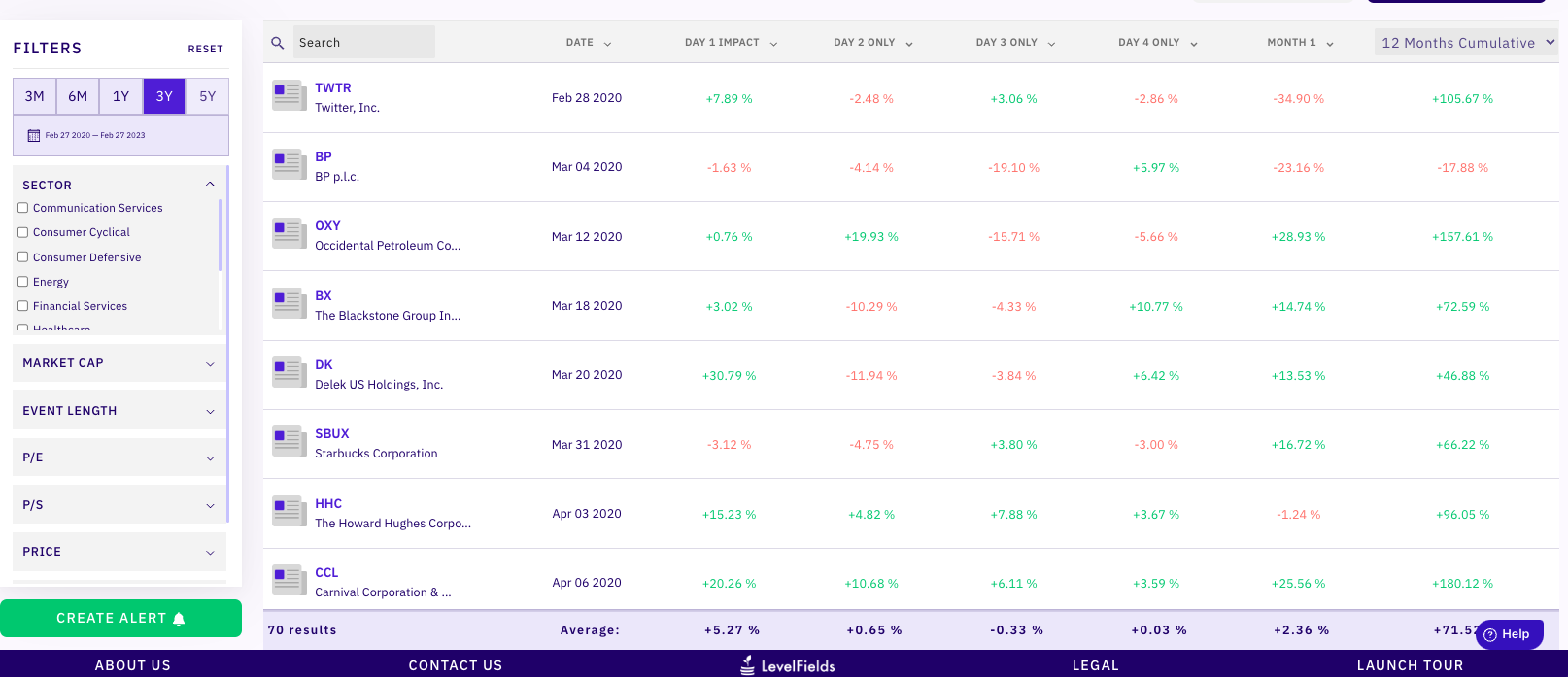Image resolution: width=1568 pixels, height=677 pixels.
Task: Click the search magnifier icon
Action: (x=278, y=43)
